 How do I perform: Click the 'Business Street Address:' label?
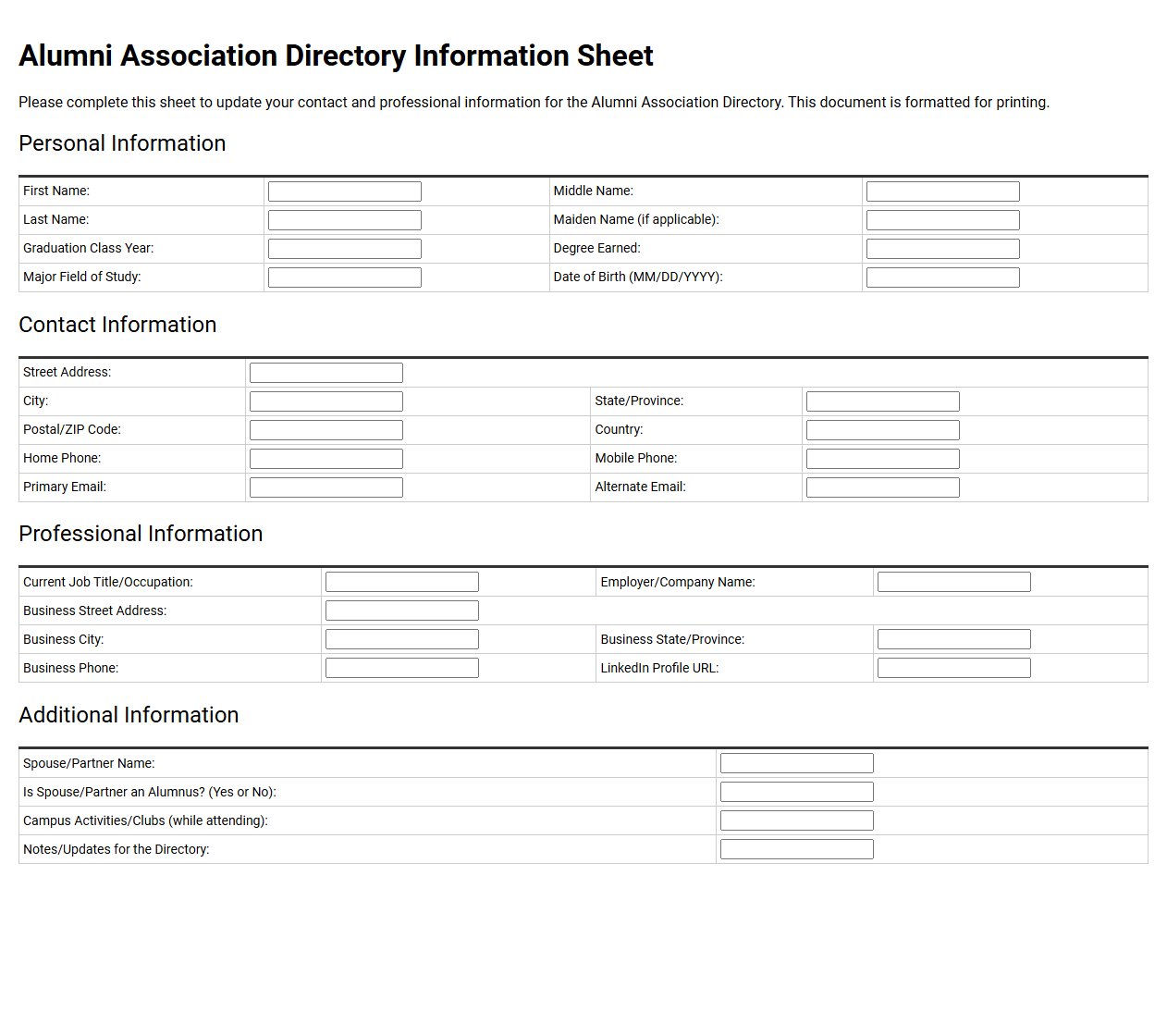[95, 610]
